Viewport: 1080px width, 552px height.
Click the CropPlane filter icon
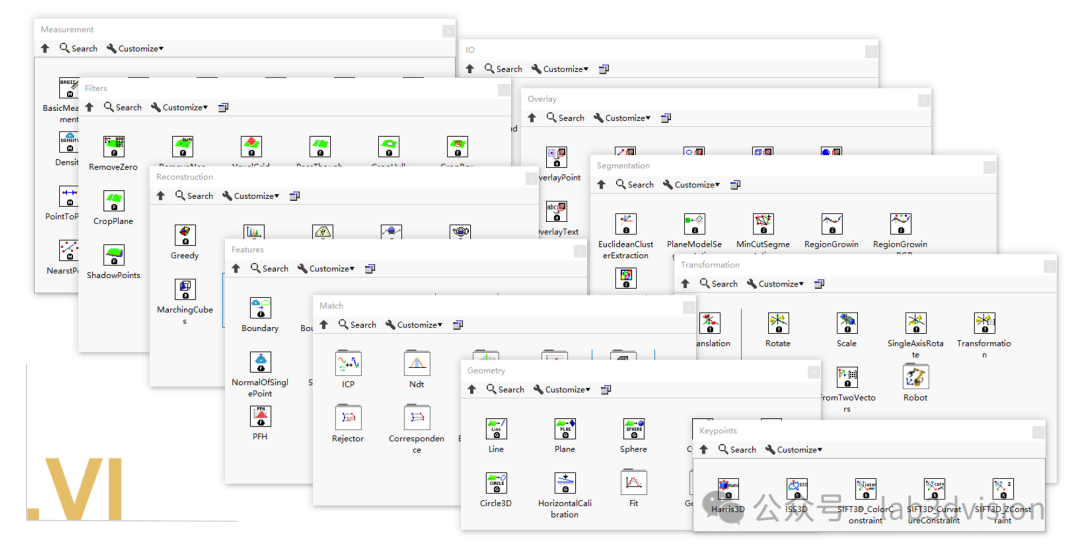[113, 201]
